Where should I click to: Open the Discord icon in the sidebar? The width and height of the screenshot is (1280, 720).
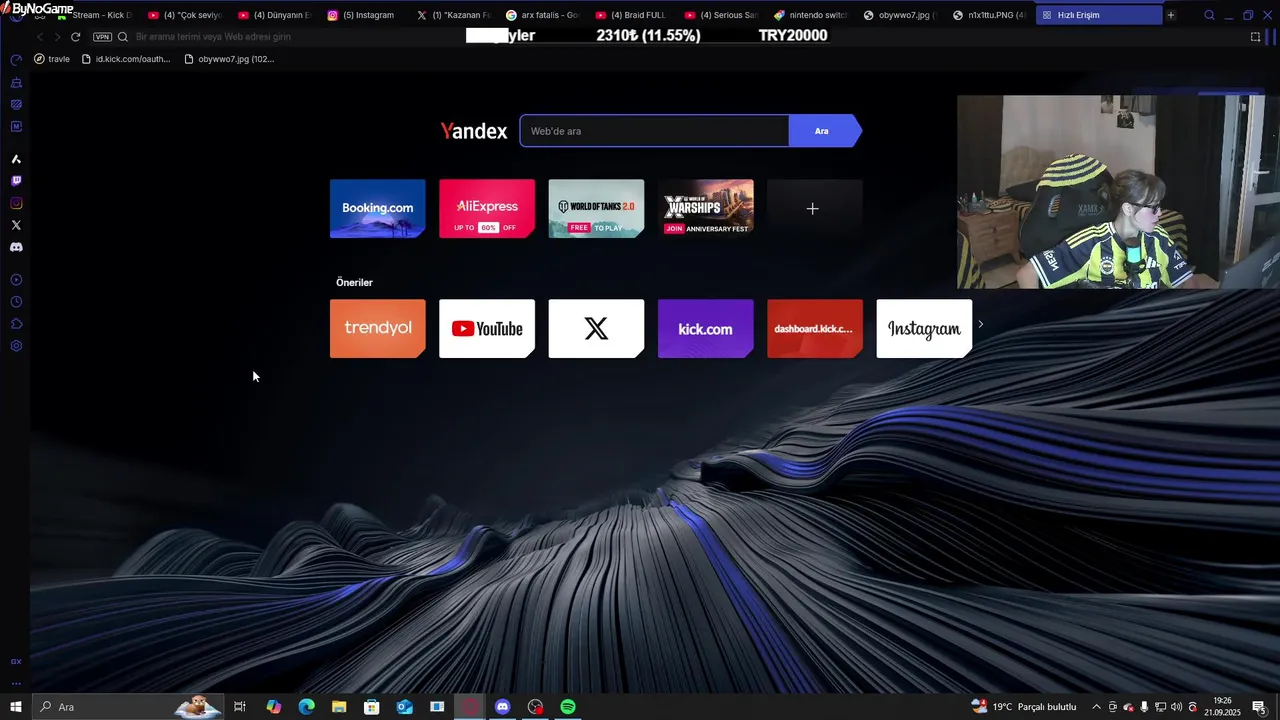pos(16,247)
